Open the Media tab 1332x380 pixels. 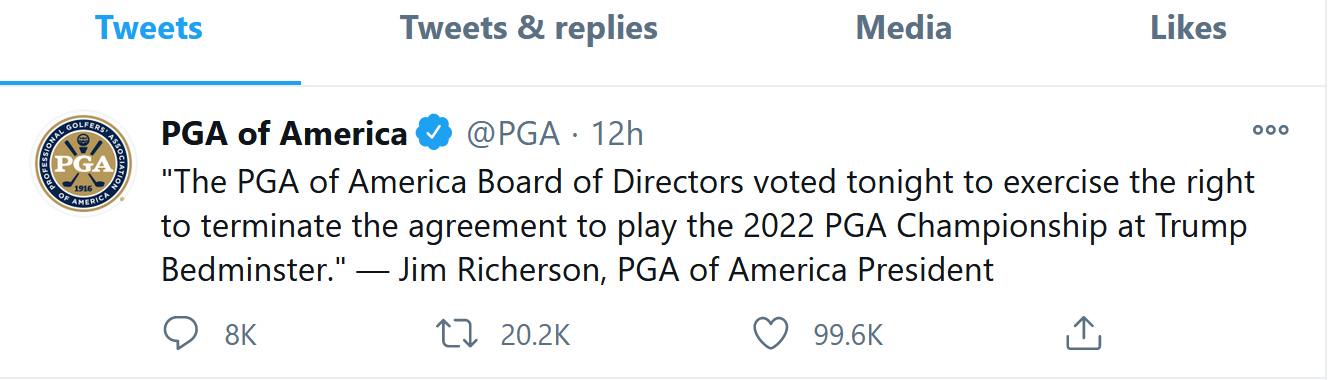[903, 28]
